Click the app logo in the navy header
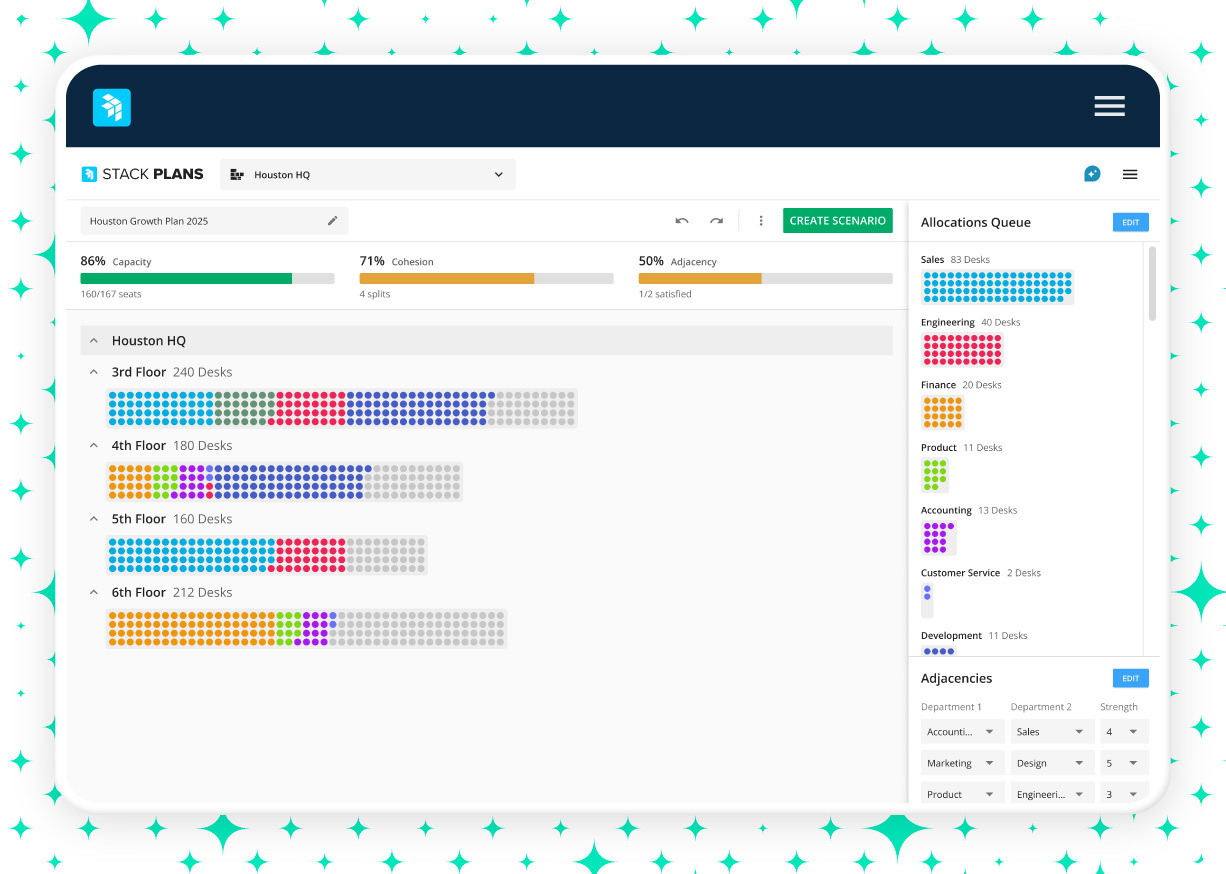Viewport: 1226px width, 874px height. [112, 108]
